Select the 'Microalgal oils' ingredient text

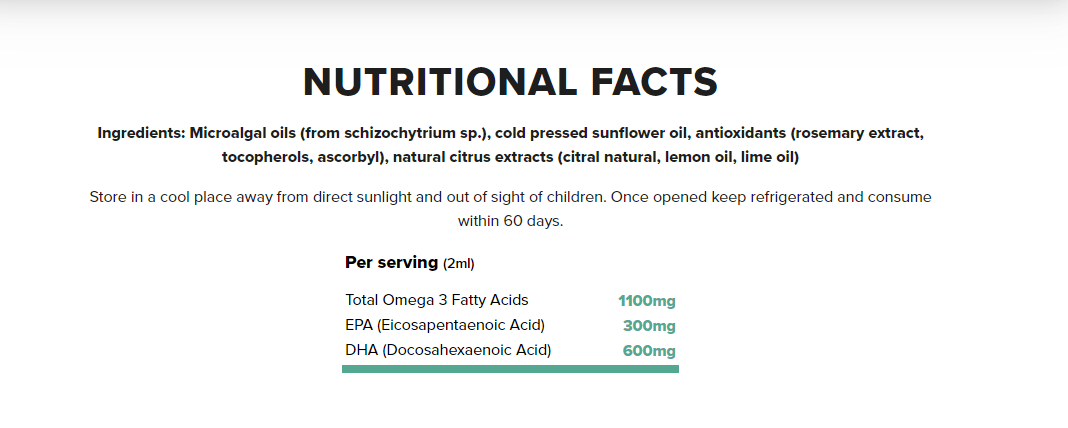(x=242, y=133)
